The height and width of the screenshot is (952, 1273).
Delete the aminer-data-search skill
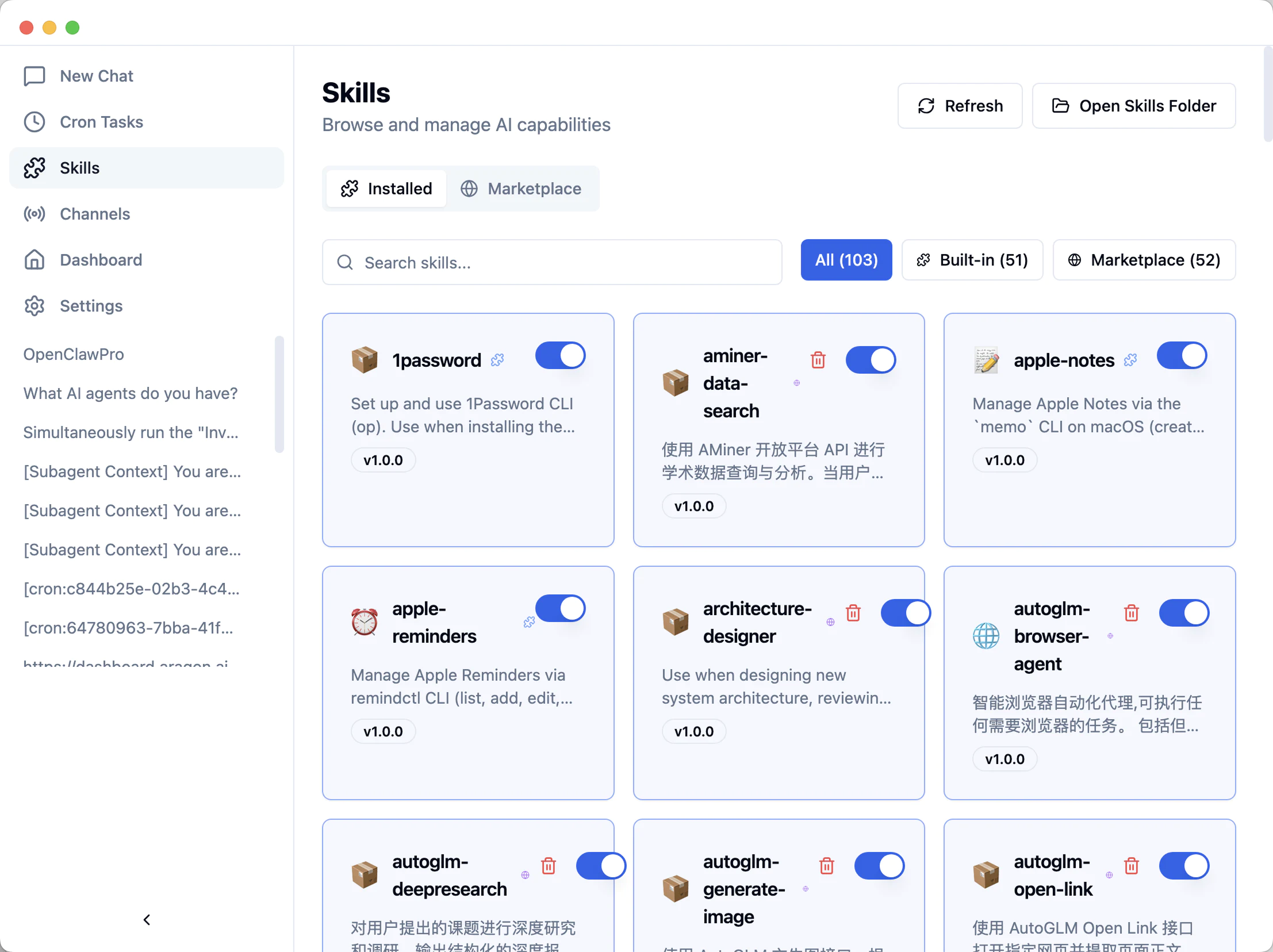coord(818,359)
